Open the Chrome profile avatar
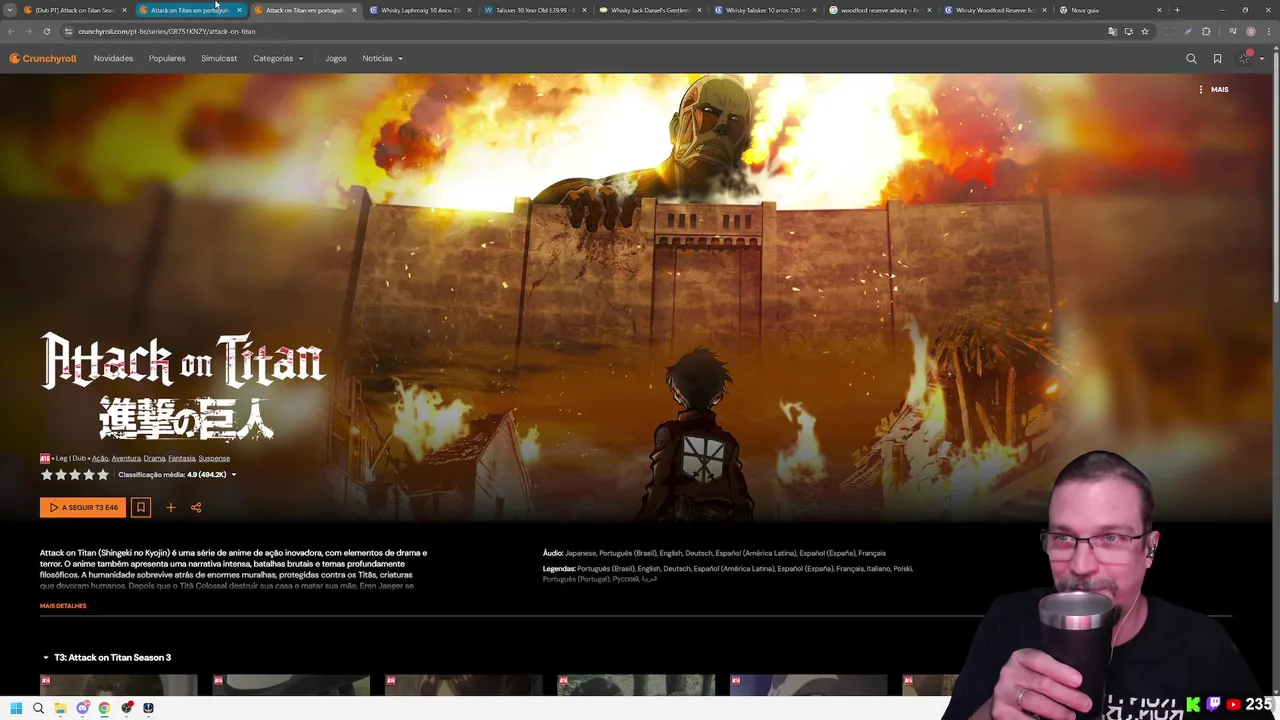Image resolution: width=1280 pixels, height=720 pixels. coord(1250,31)
